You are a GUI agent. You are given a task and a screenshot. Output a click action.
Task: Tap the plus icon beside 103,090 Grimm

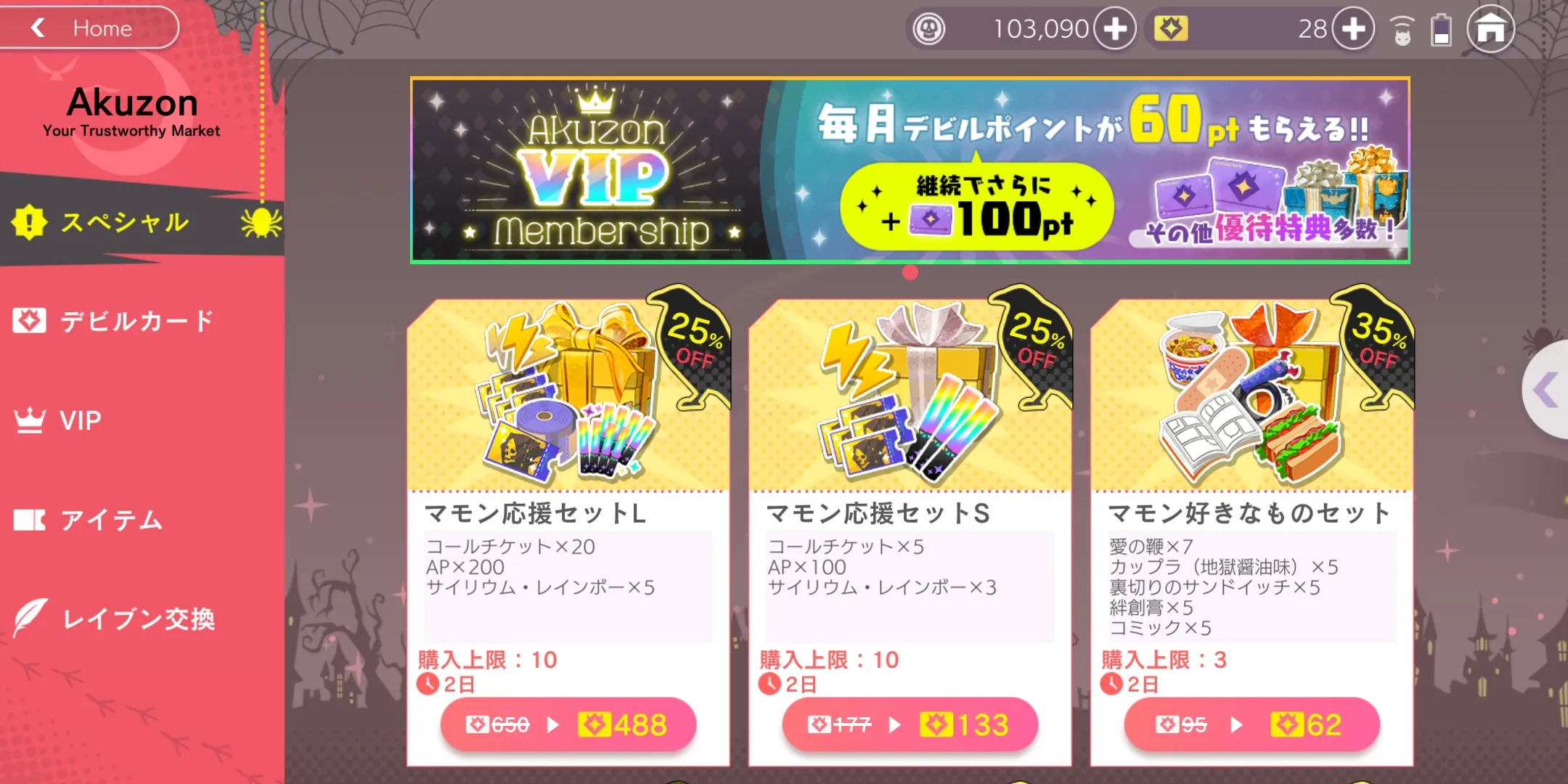tap(1115, 29)
